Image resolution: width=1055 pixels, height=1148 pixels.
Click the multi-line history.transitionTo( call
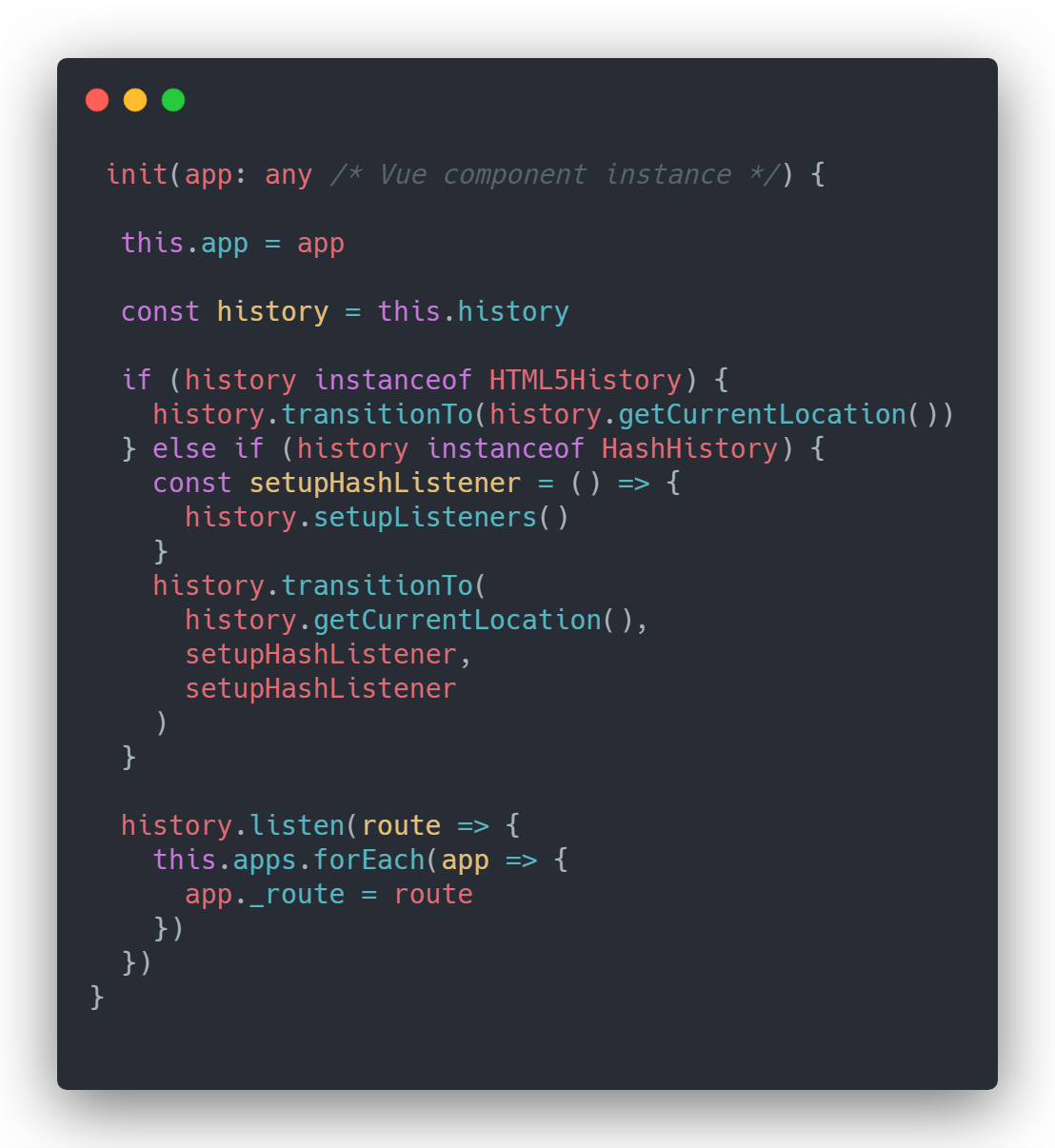tap(320, 586)
